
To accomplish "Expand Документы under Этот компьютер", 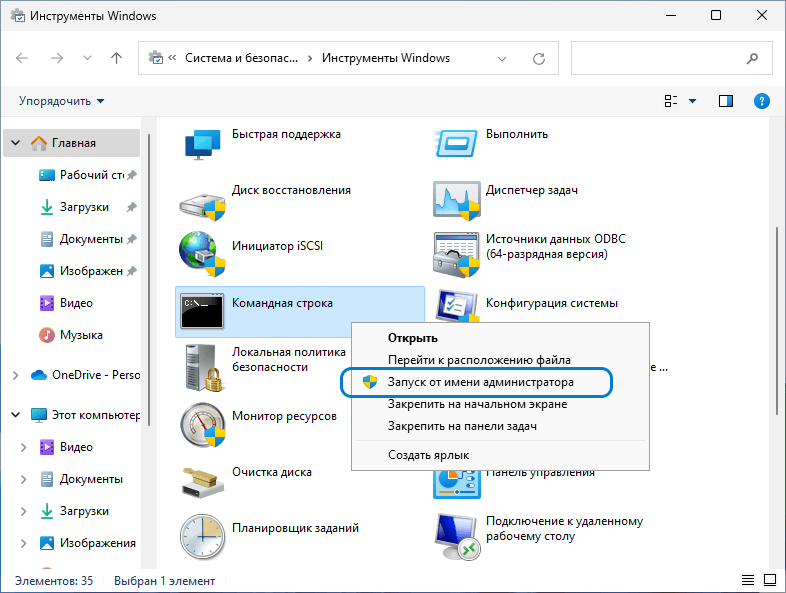I will point(23,479).
